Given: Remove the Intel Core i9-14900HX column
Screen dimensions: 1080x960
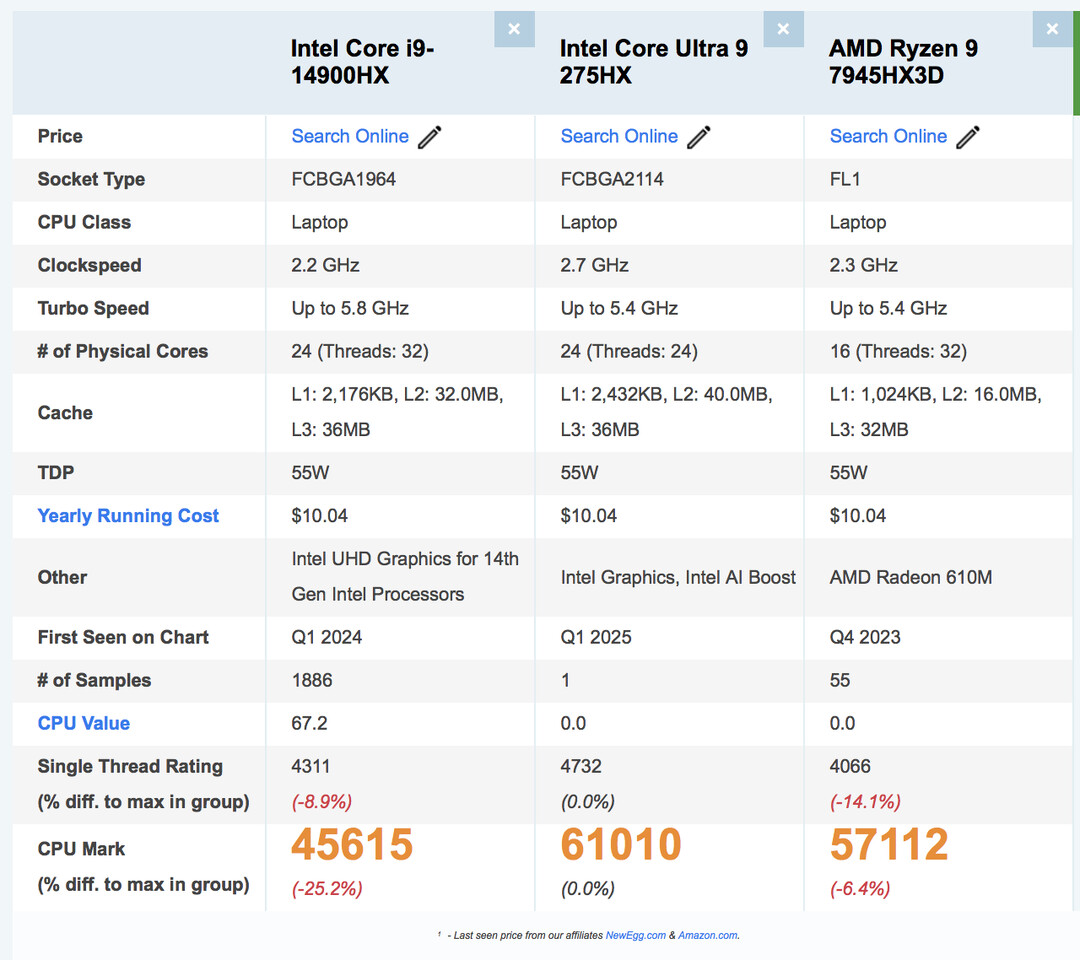Looking at the screenshot, I should pyautogui.click(x=514, y=29).
